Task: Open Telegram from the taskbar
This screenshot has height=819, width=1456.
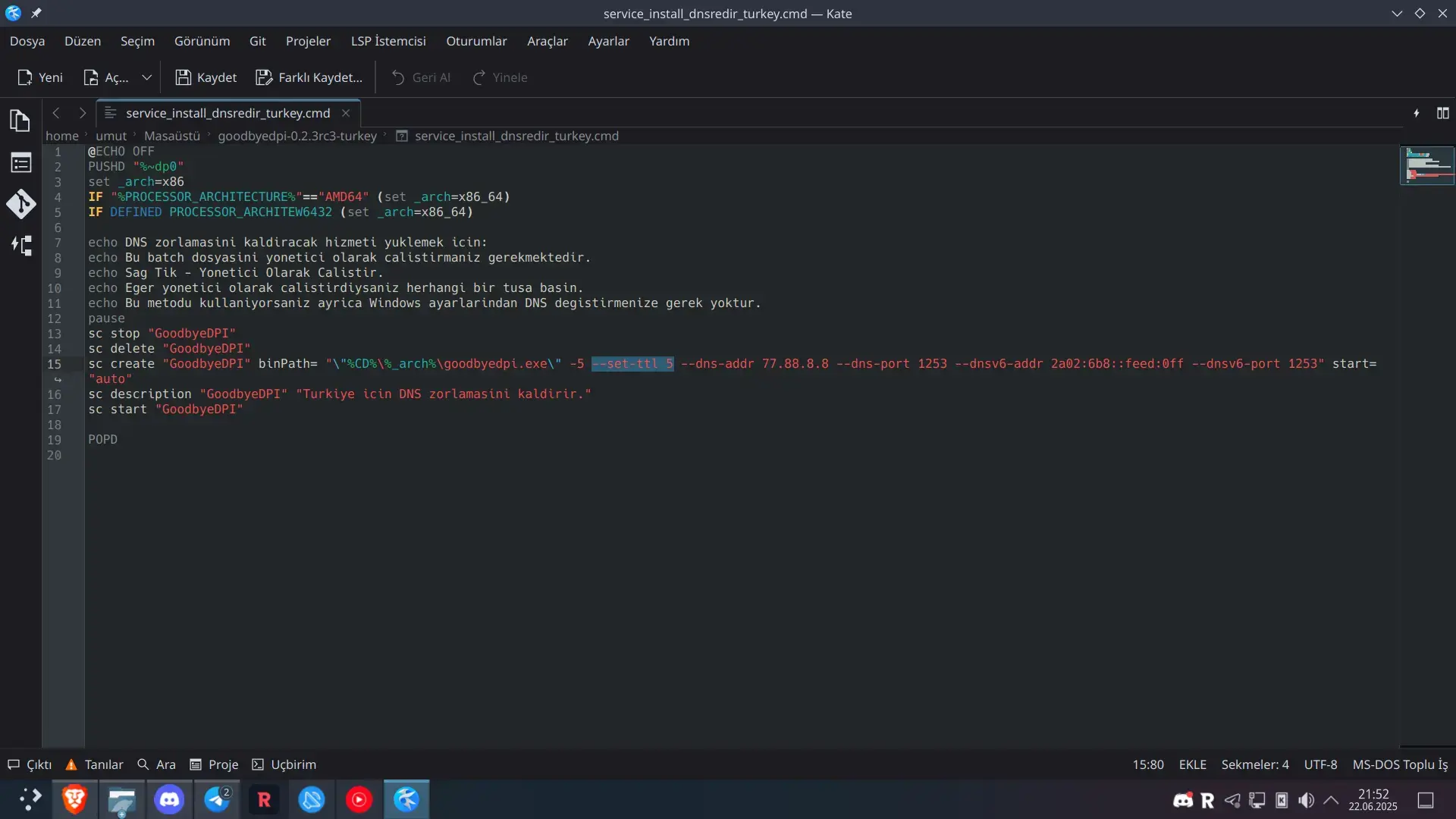Action: click(217, 799)
